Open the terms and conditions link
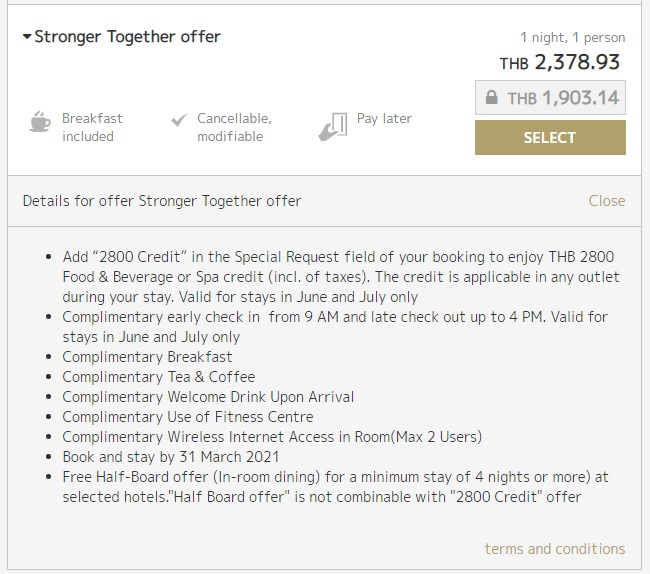 (x=554, y=548)
